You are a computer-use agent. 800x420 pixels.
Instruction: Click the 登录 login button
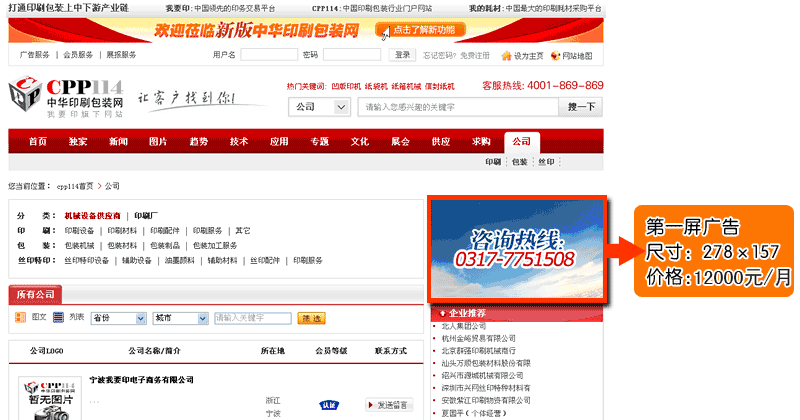(402, 55)
